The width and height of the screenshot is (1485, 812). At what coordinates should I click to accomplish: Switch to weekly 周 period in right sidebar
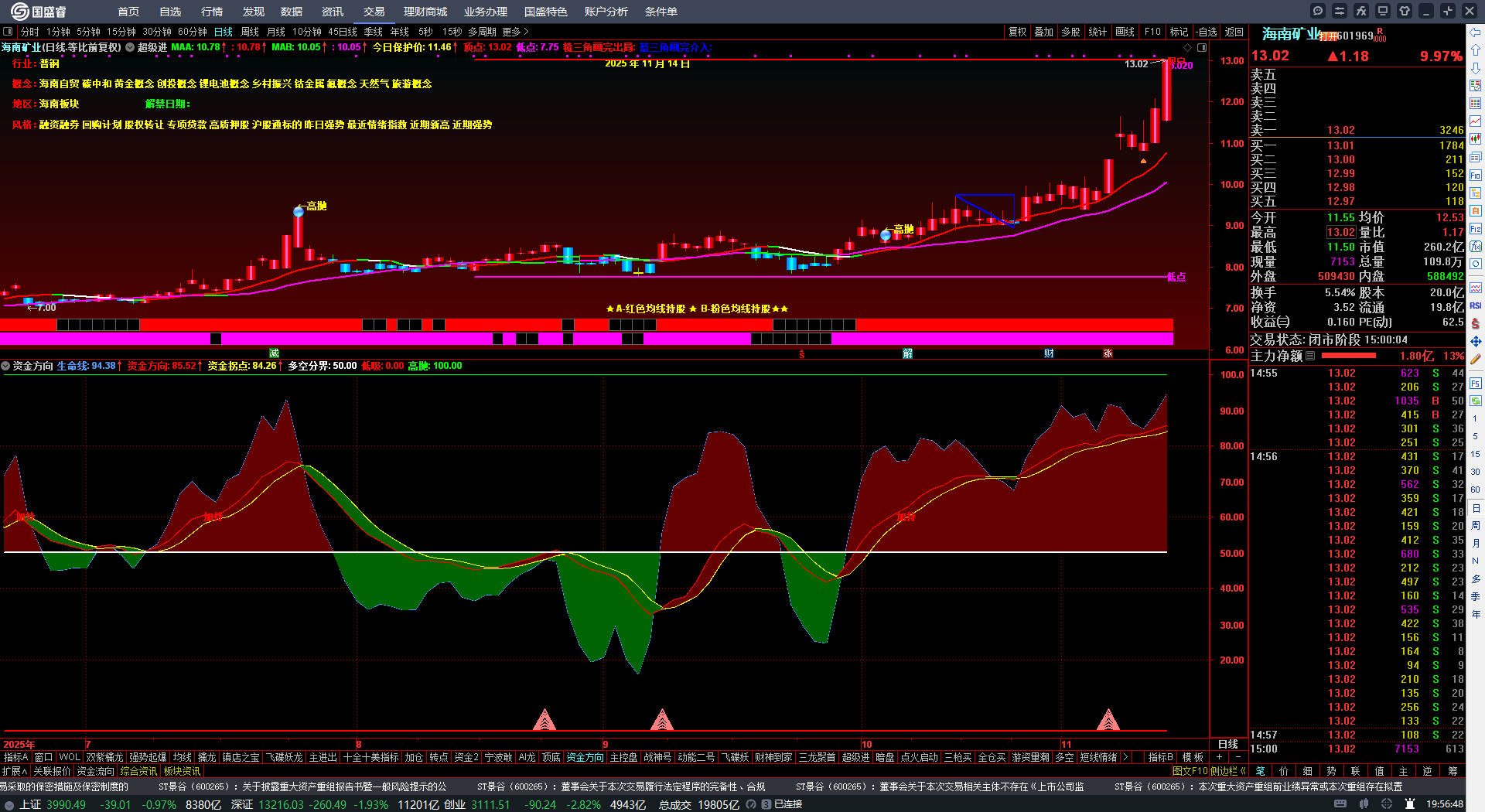pyautogui.click(x=1476, y=526)
